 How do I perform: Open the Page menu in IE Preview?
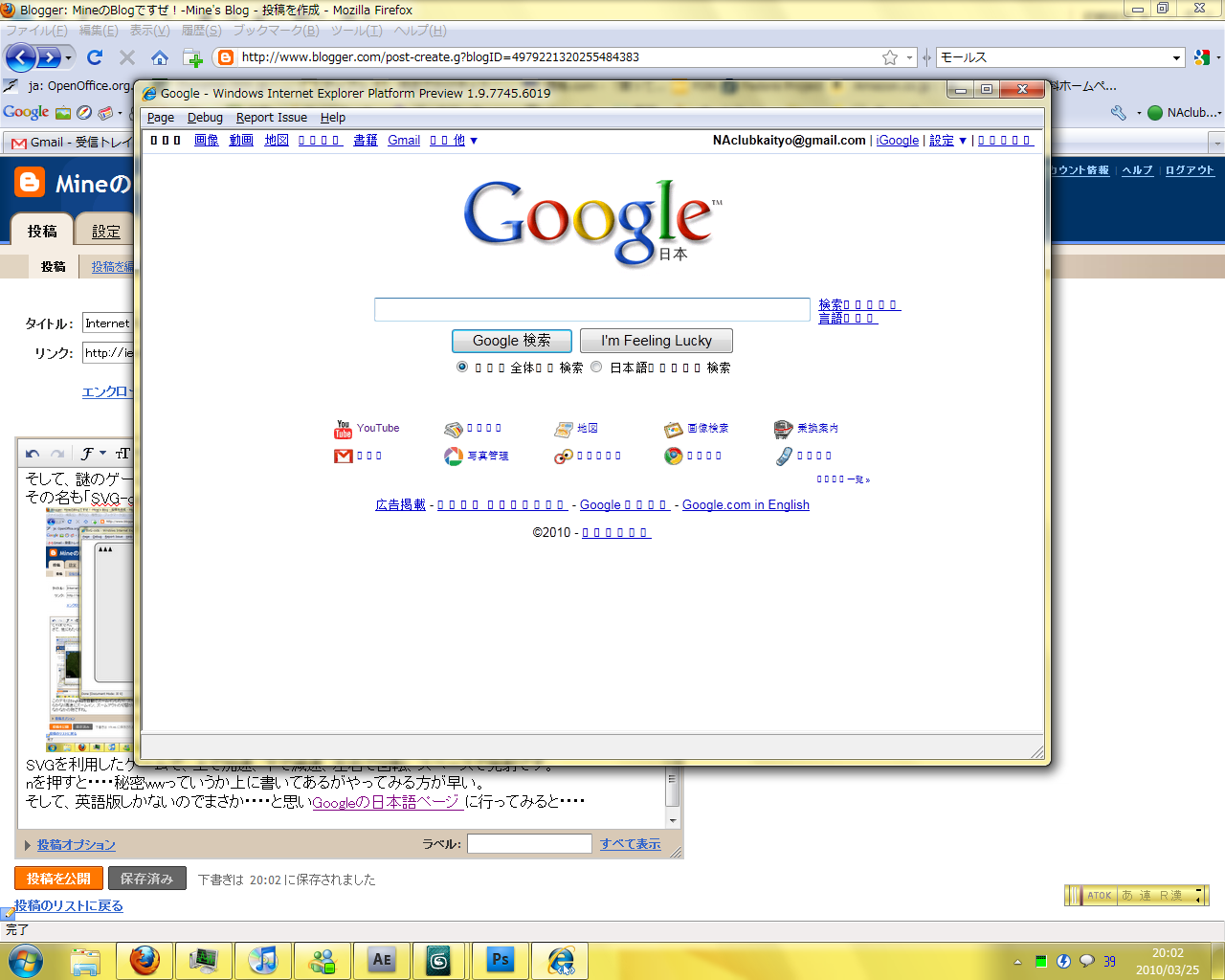(161, 118)
